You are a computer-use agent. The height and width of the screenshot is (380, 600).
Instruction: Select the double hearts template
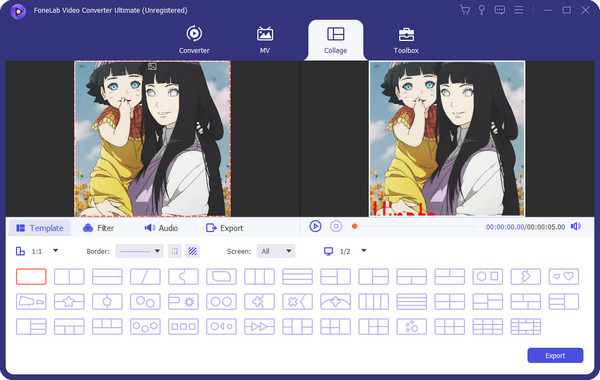[x=564, y=276]
